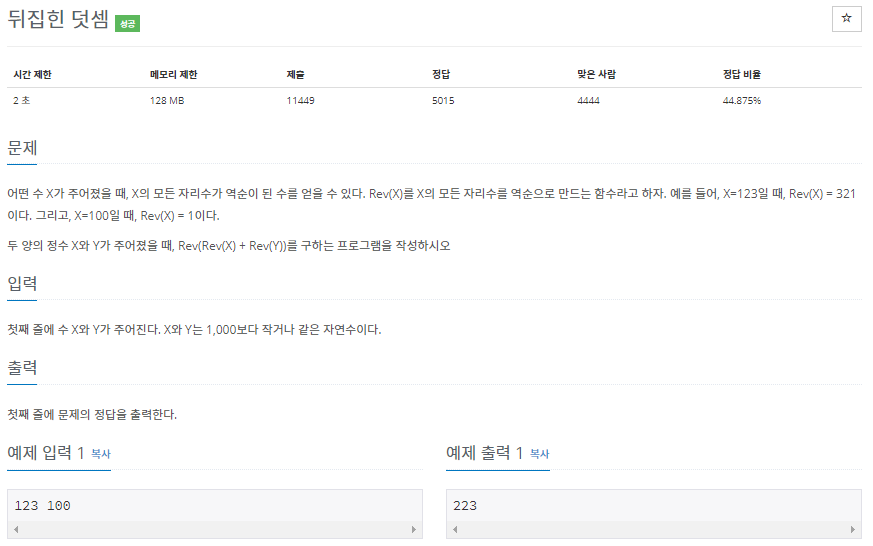Click the star favorite icon

point(846,18)
